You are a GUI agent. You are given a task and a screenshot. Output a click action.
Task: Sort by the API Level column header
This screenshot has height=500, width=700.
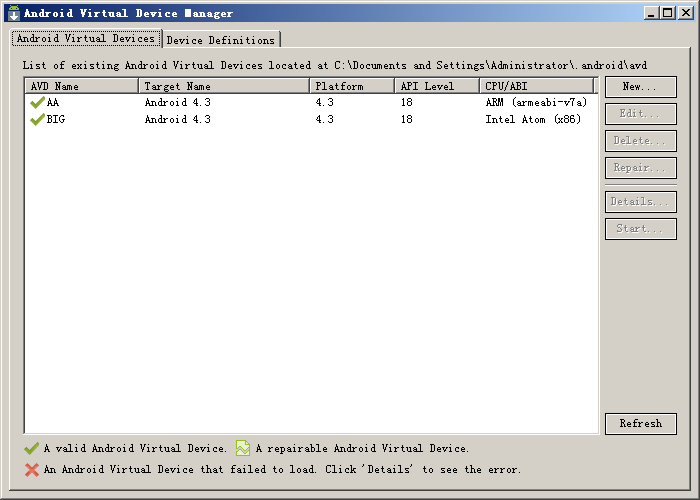click(437, 86)
